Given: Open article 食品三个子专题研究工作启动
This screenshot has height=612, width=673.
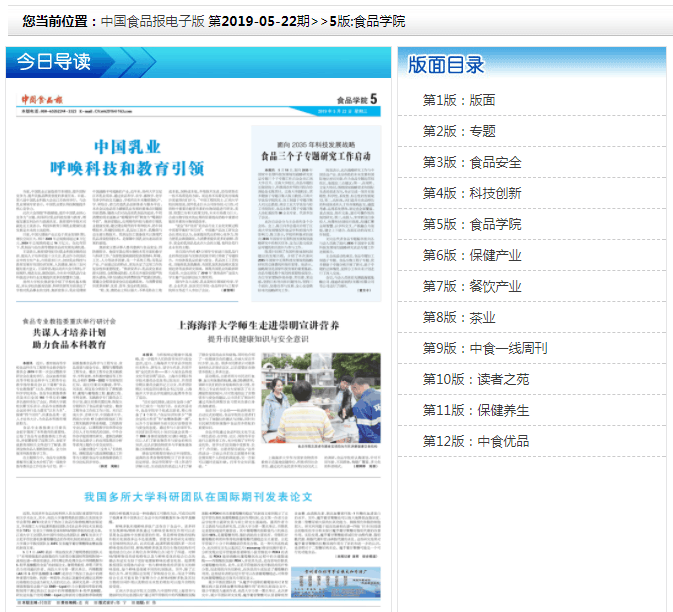Looking at the screenshot, I should (315, 157).
